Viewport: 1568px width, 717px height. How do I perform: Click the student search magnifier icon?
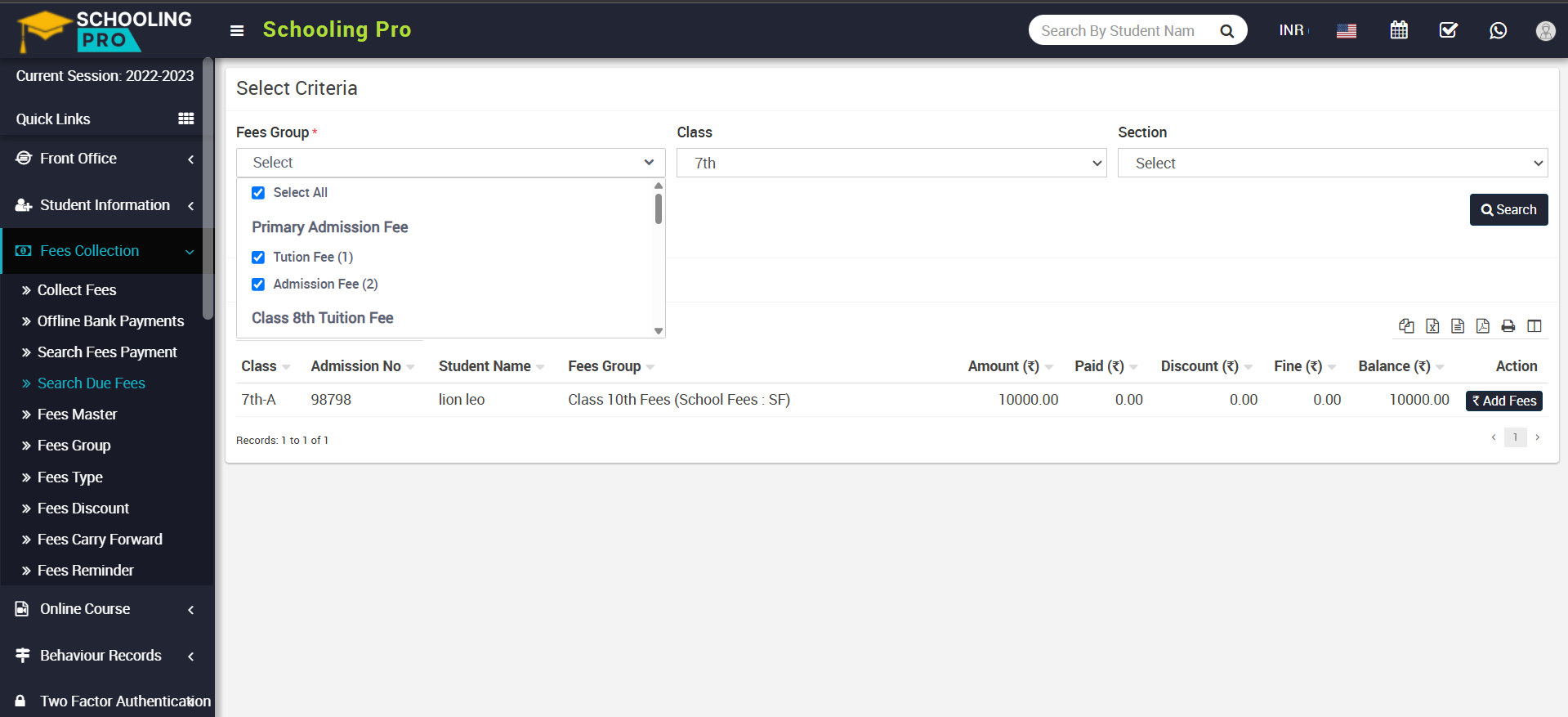[1226, 31]
